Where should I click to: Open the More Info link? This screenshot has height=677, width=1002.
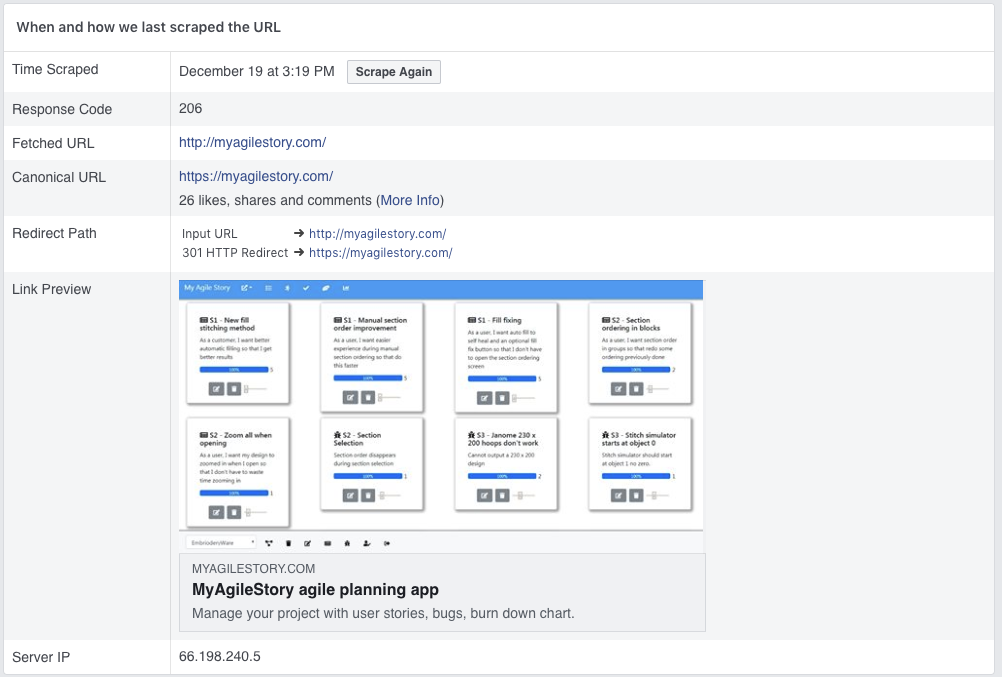410,200
